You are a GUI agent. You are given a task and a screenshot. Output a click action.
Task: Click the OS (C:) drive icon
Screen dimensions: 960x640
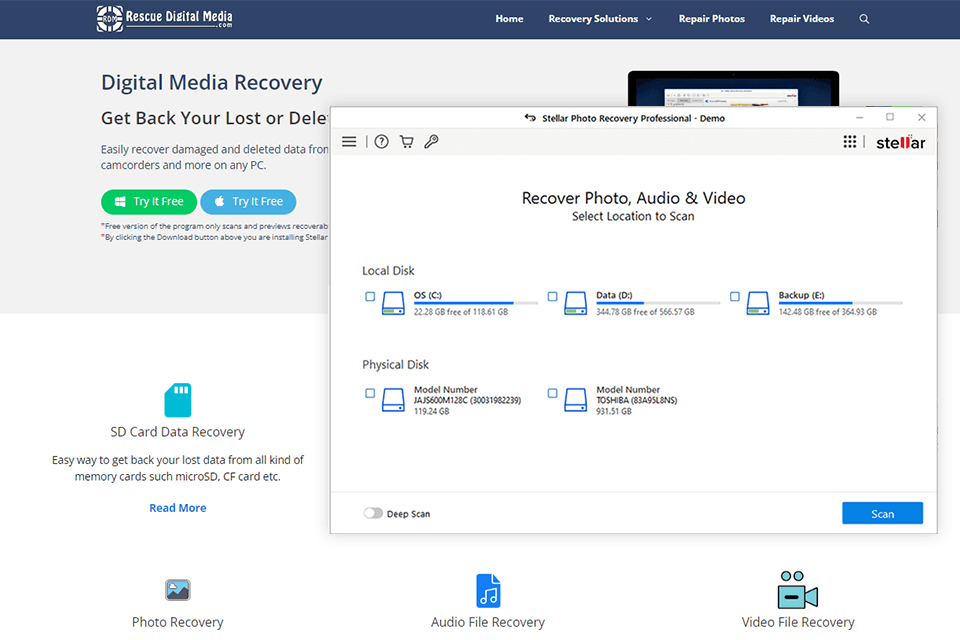click(393, 303)
